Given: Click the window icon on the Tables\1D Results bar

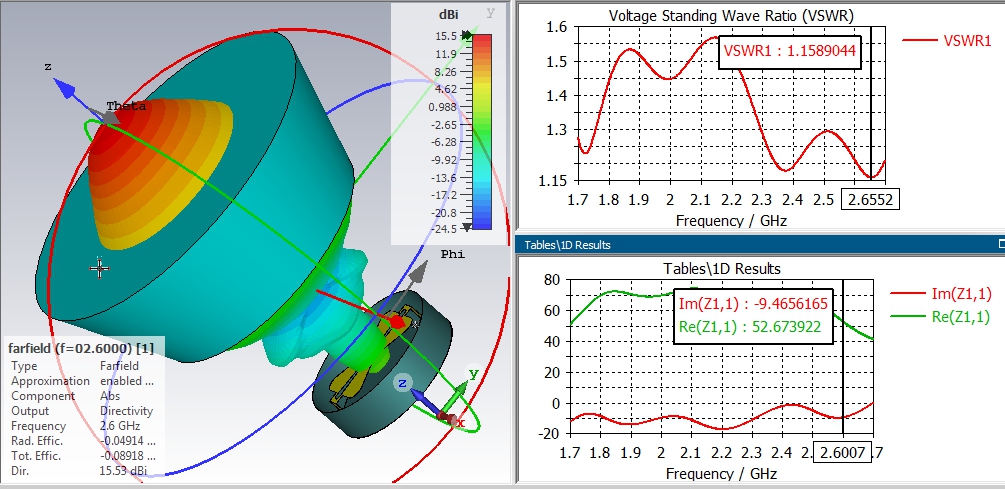Looking at the screenshot, I should tap(1001, 244).
